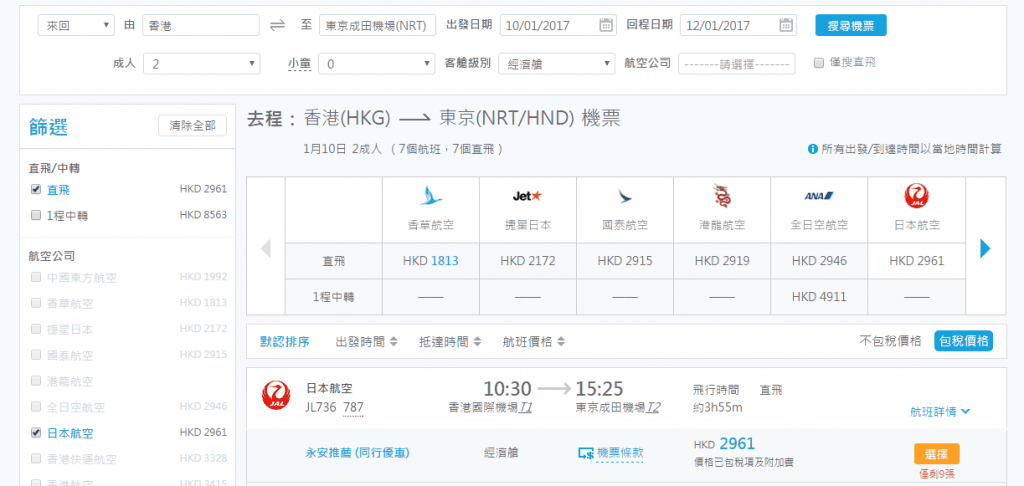This screenshot has height=486, width=1024.
Task: Open the return date calendar icon
Action: (786, 26)
